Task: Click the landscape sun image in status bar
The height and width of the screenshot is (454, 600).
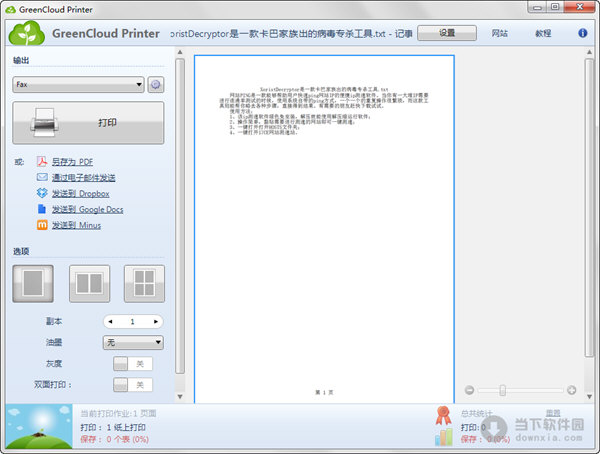Action: [x=39, y=426]
